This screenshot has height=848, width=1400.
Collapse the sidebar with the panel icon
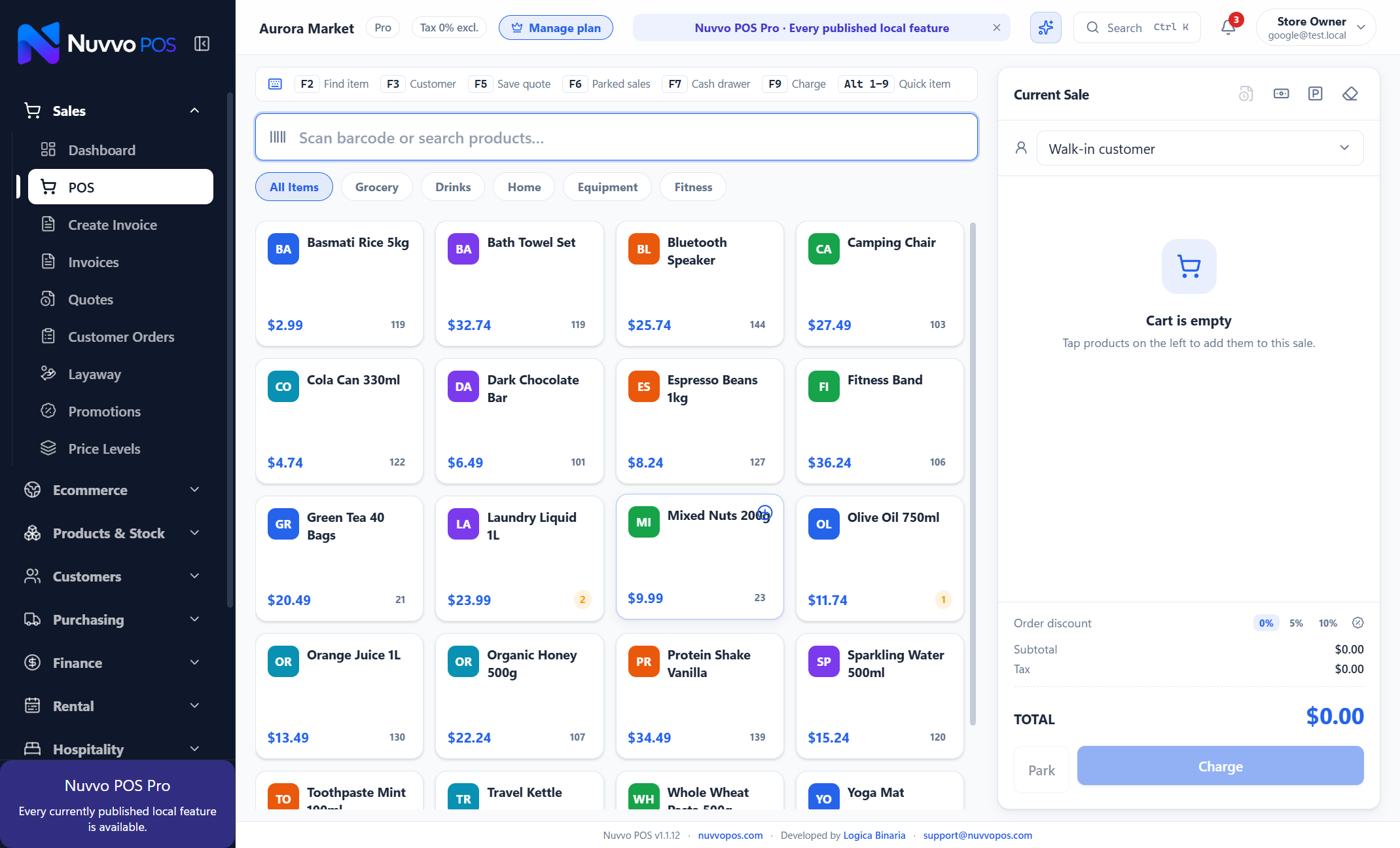coord(202,44)
